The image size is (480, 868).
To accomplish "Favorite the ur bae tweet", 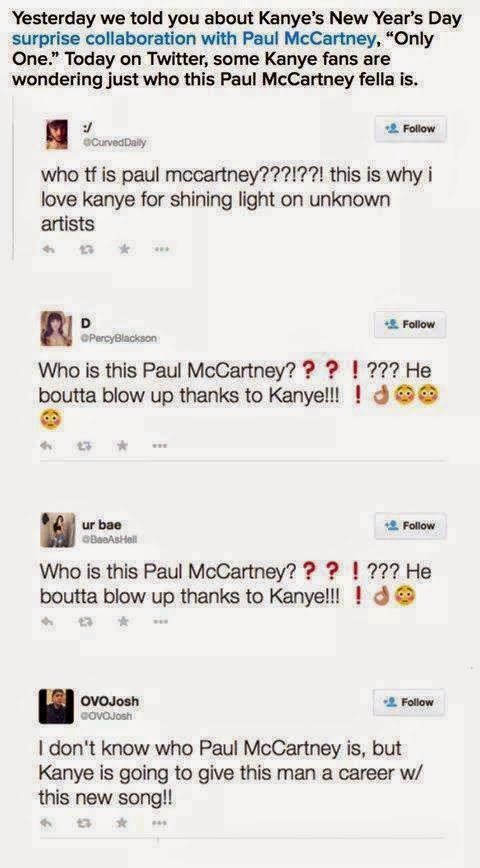I will pos(123,621).
